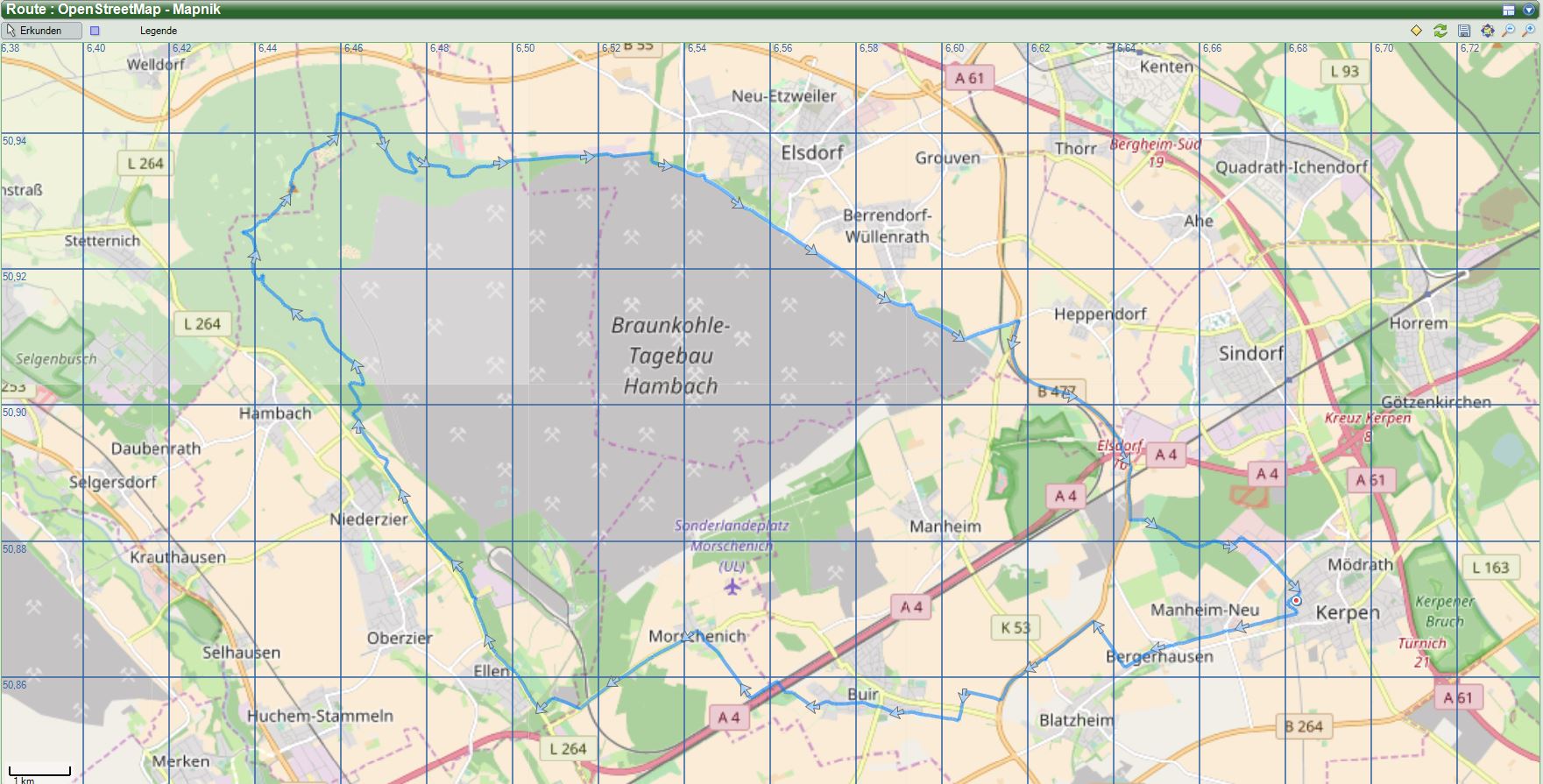This screenshot has height=784, width=1543.
Task: Click the Krauthausen label
Action: [x=178, y=557]
